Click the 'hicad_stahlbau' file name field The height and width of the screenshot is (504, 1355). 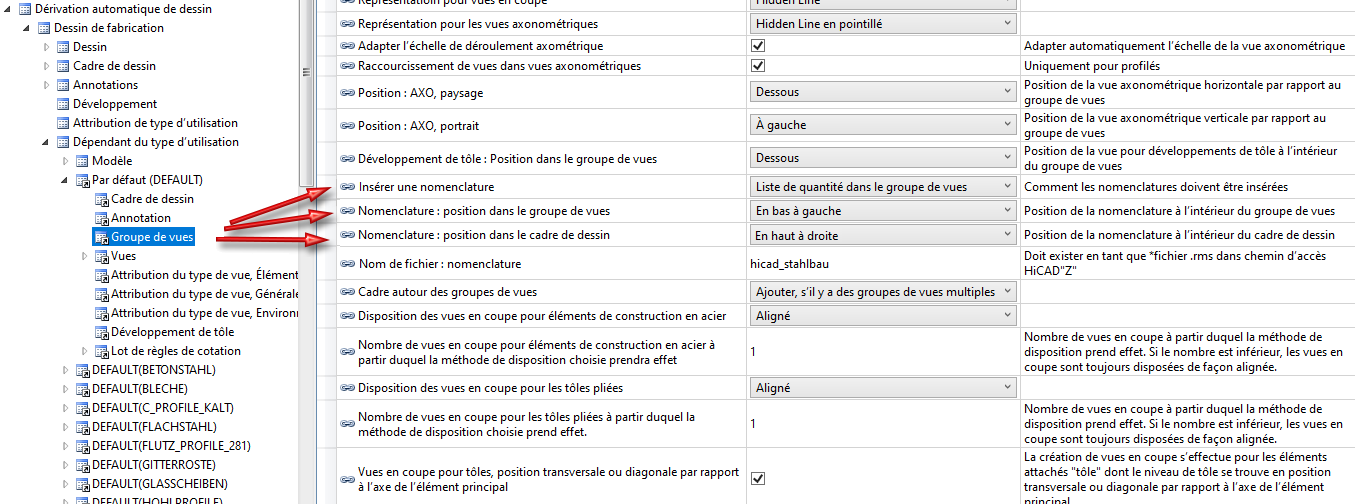click(x=881, y=264)
